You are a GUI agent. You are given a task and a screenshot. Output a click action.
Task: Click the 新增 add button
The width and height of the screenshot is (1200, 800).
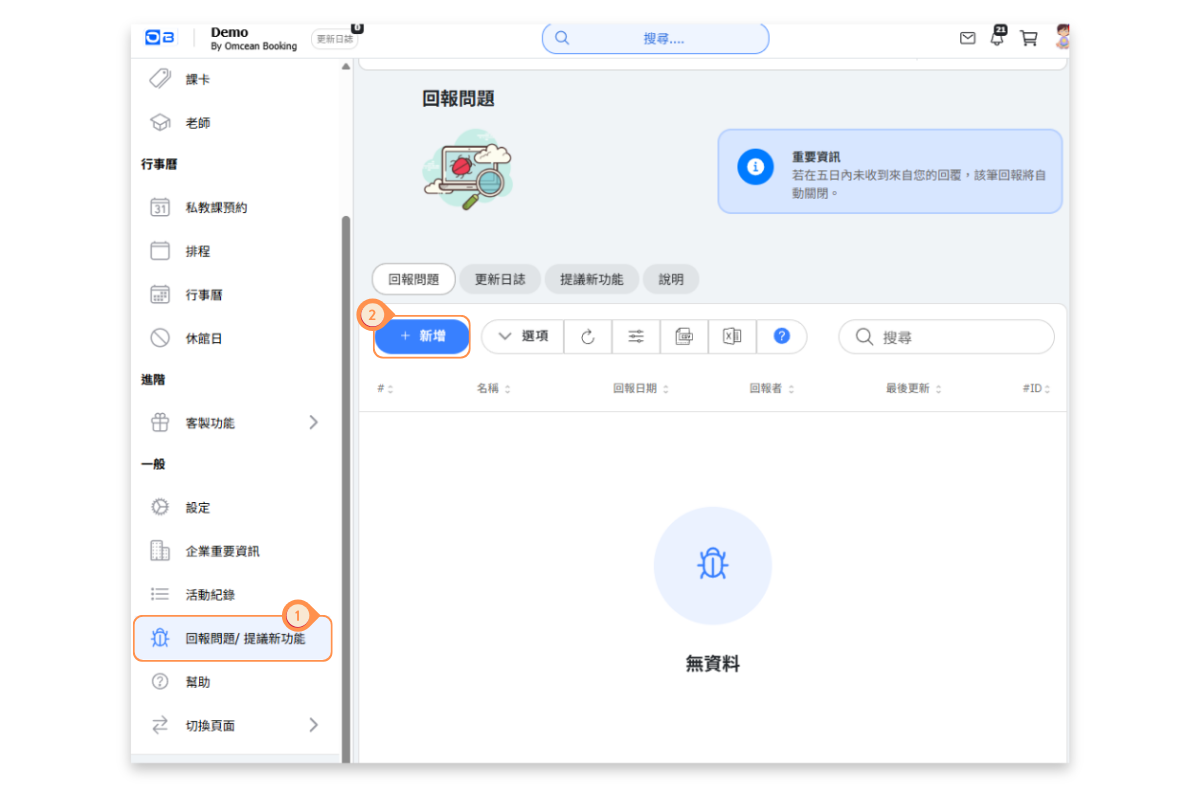tap(422, 337)
